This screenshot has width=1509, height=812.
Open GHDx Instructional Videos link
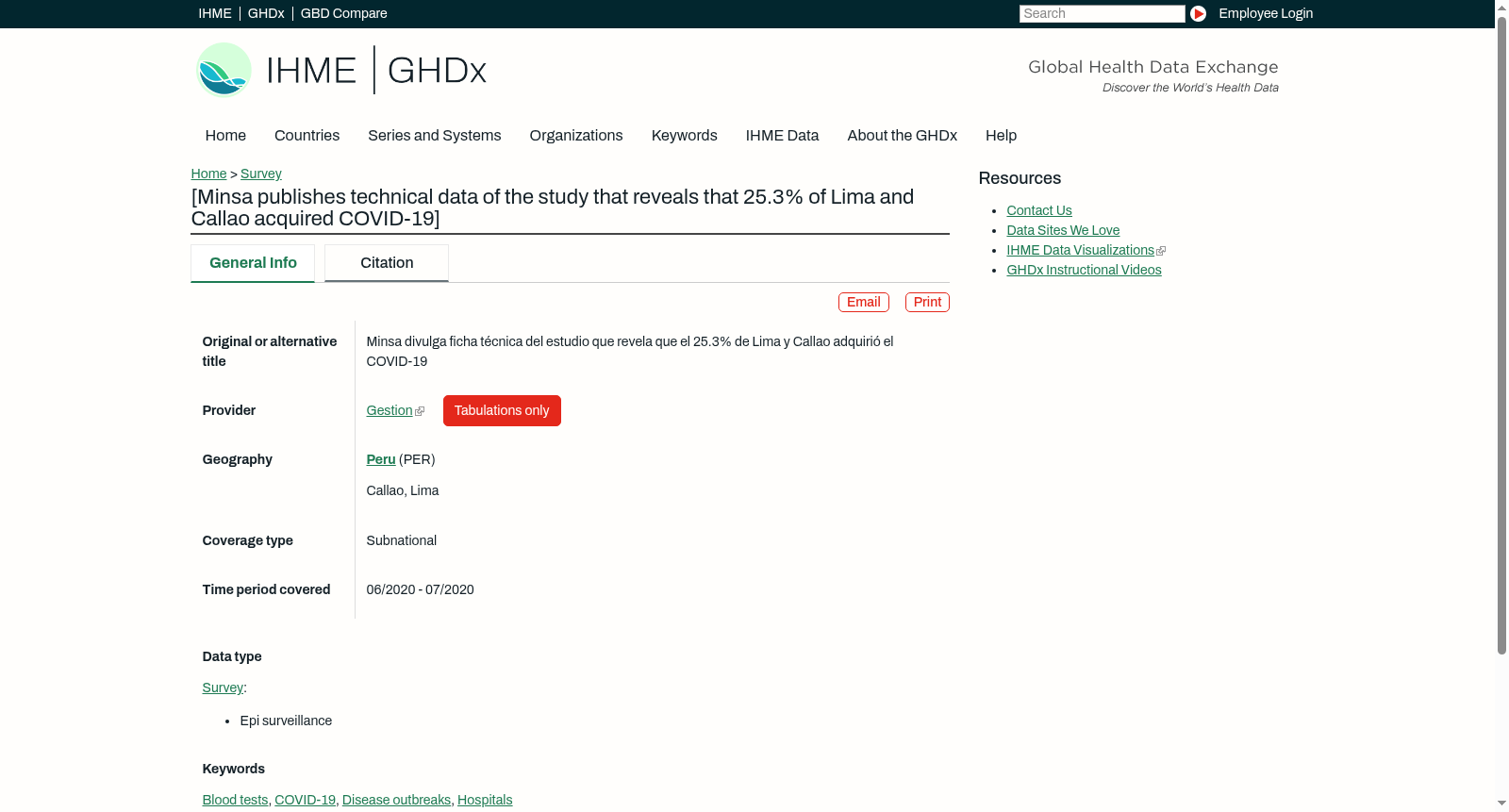tap(1085, 270)
